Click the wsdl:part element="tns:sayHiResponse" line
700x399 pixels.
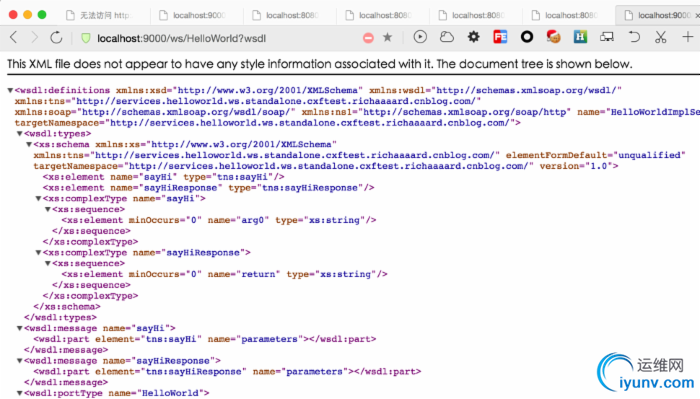227,372
